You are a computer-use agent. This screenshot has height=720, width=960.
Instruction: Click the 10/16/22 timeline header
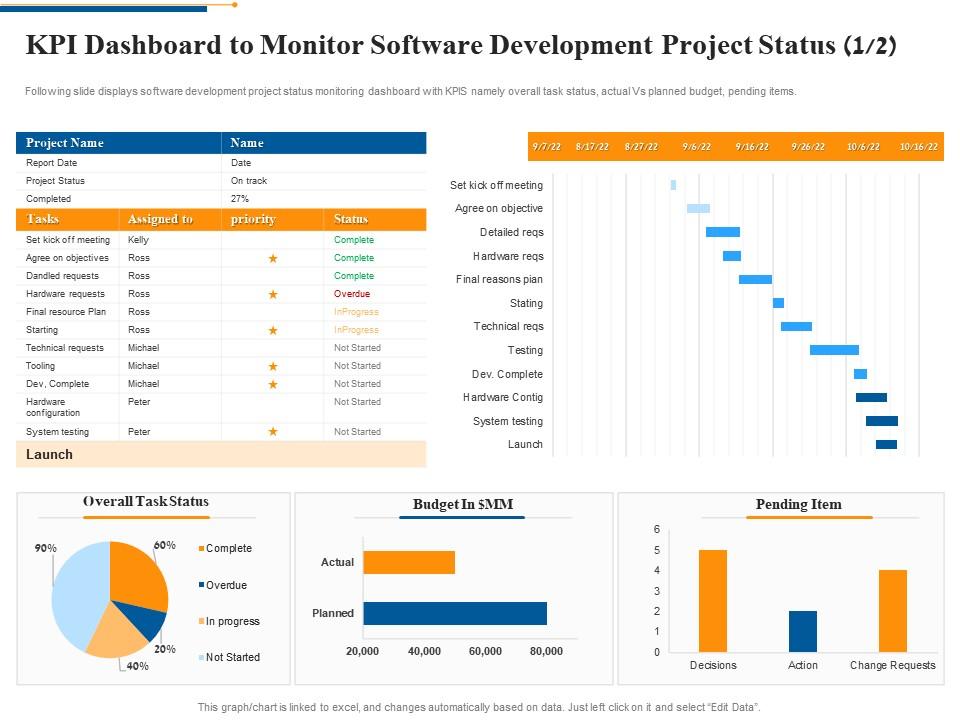pyautogui.click(x=917, y=146)
